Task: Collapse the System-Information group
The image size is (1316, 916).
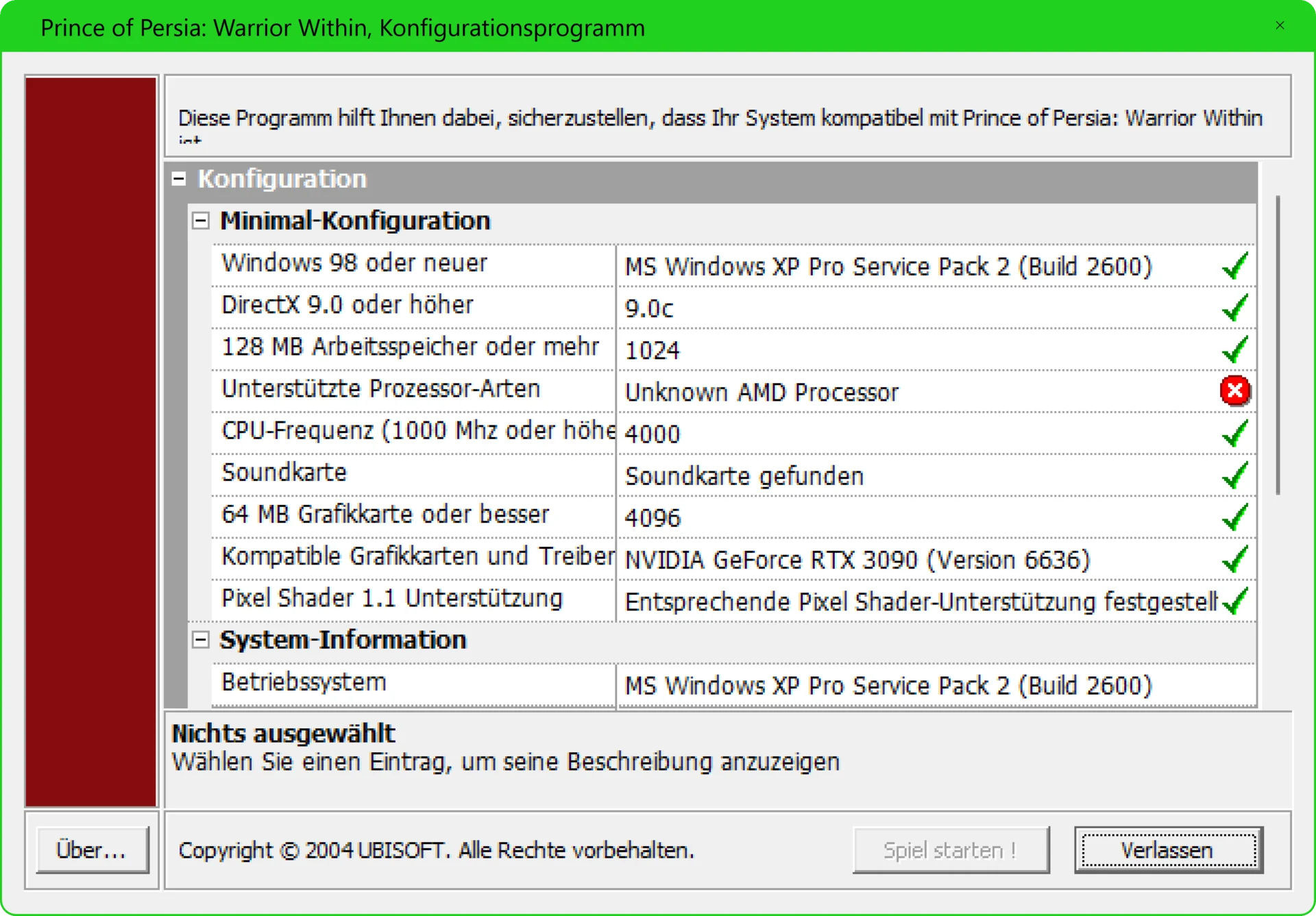Action: 200,640
